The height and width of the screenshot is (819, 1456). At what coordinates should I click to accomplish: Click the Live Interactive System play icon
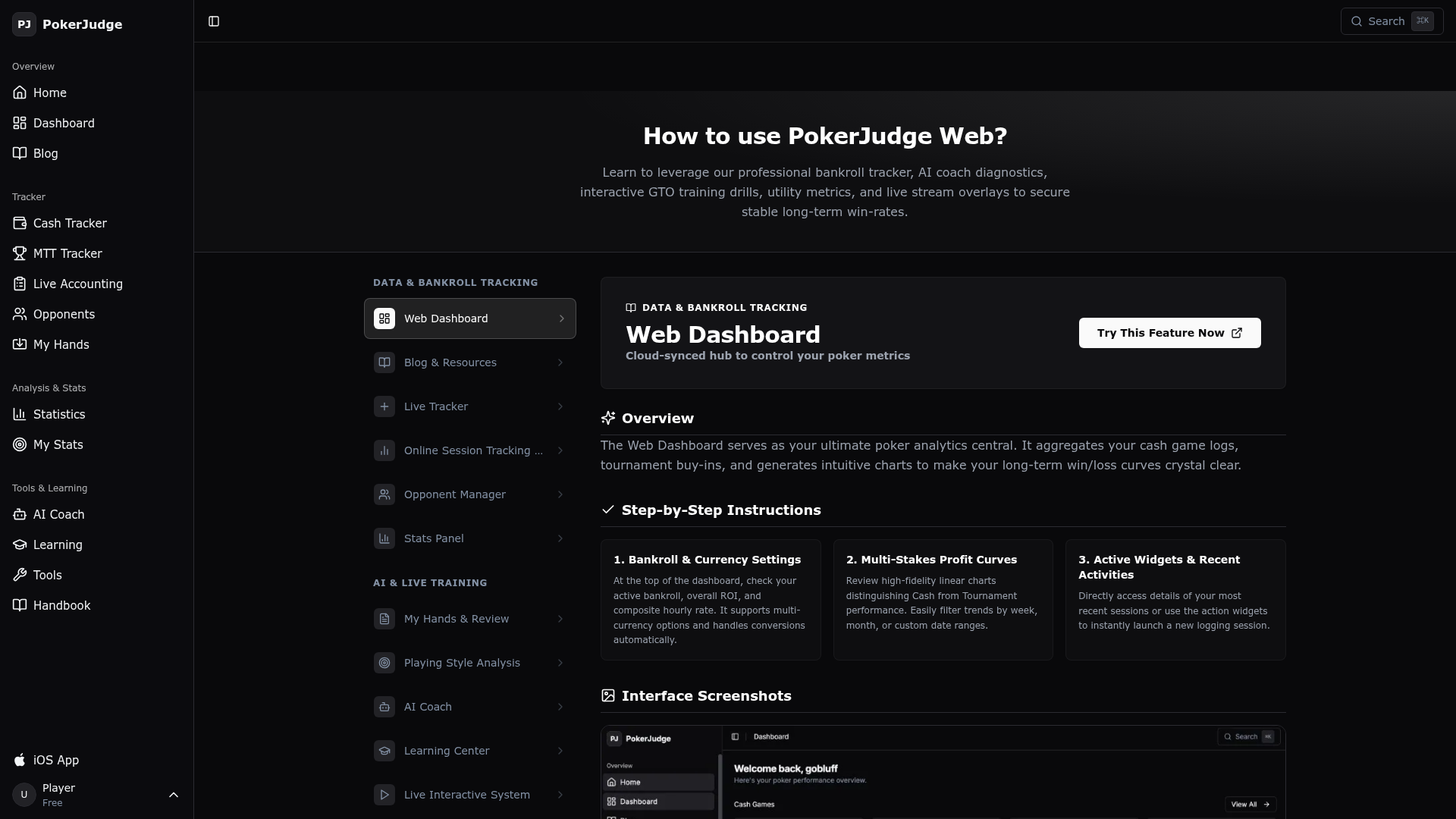[x=384, y=795]
